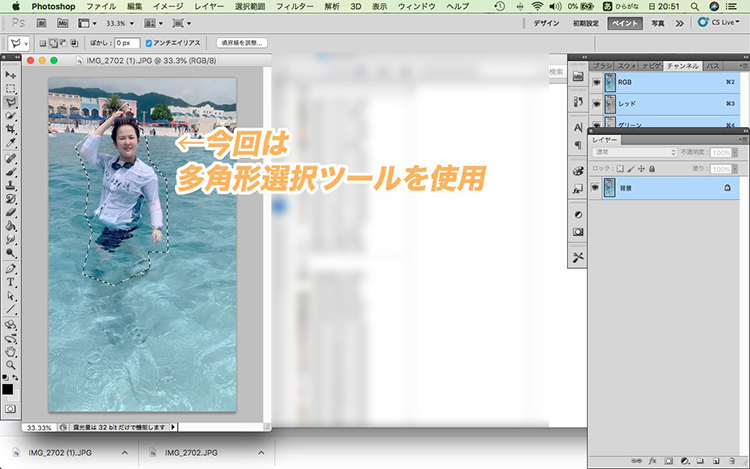Choose Add to selection mode
The image size is (750, 469).
tap(53, 43)
